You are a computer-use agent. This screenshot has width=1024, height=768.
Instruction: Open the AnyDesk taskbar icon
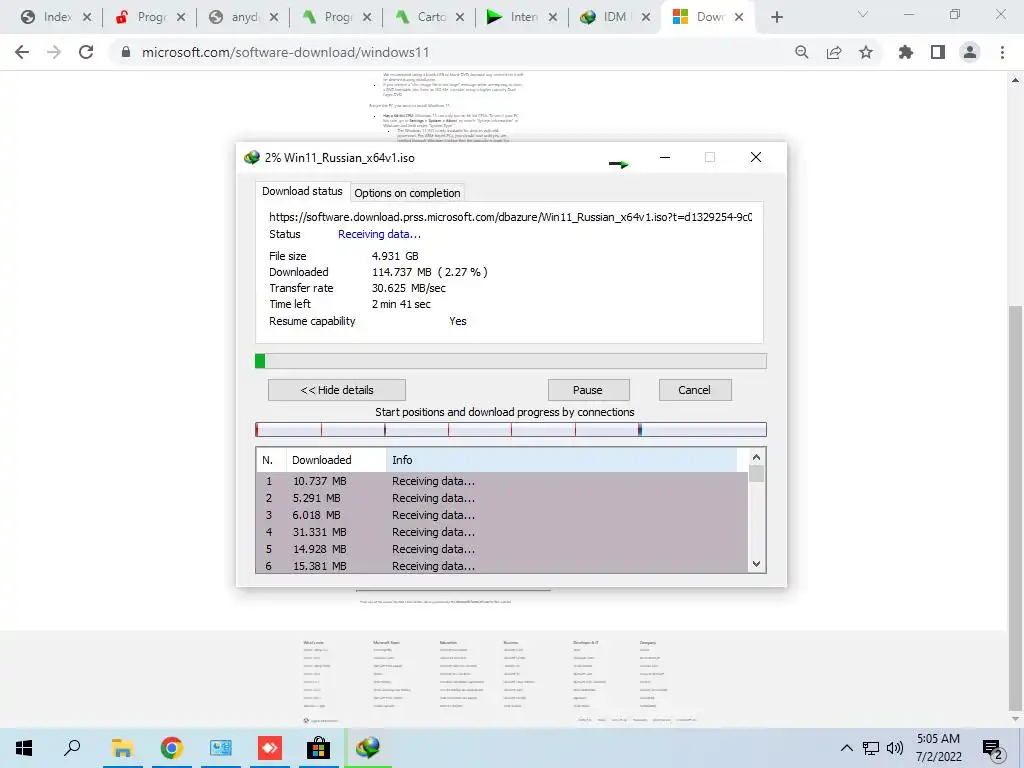coord(270,748)
